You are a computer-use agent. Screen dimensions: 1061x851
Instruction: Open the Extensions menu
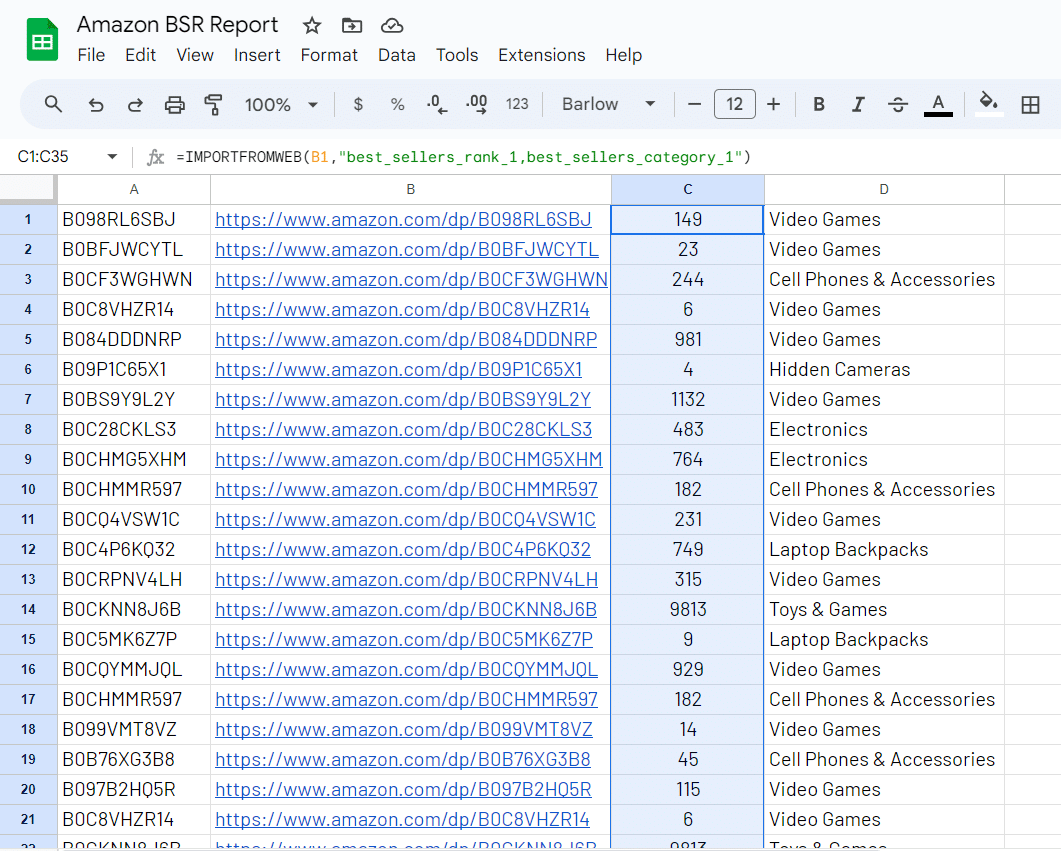(541, 55)
